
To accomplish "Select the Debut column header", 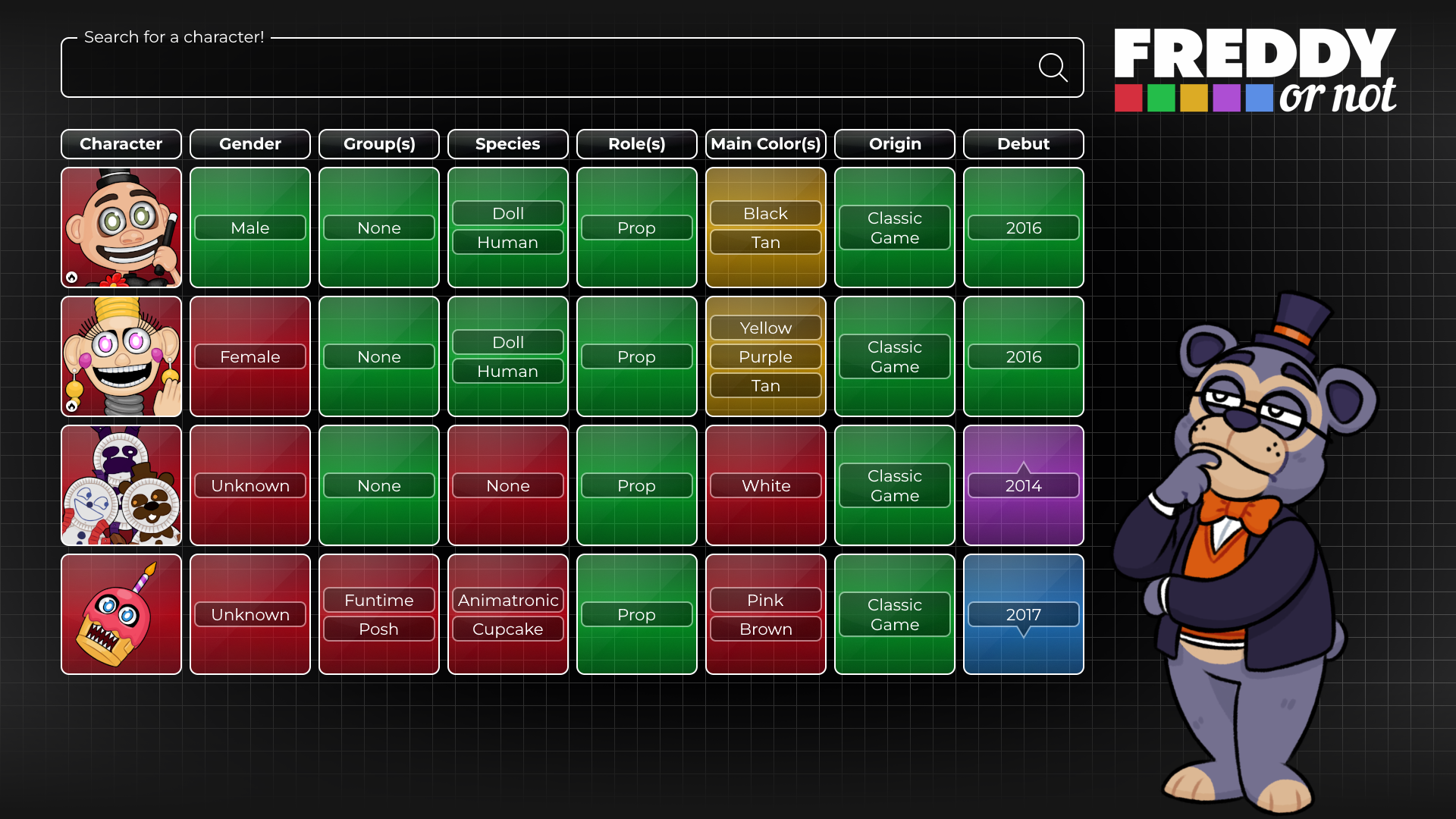I will [x=1024, y=144].
